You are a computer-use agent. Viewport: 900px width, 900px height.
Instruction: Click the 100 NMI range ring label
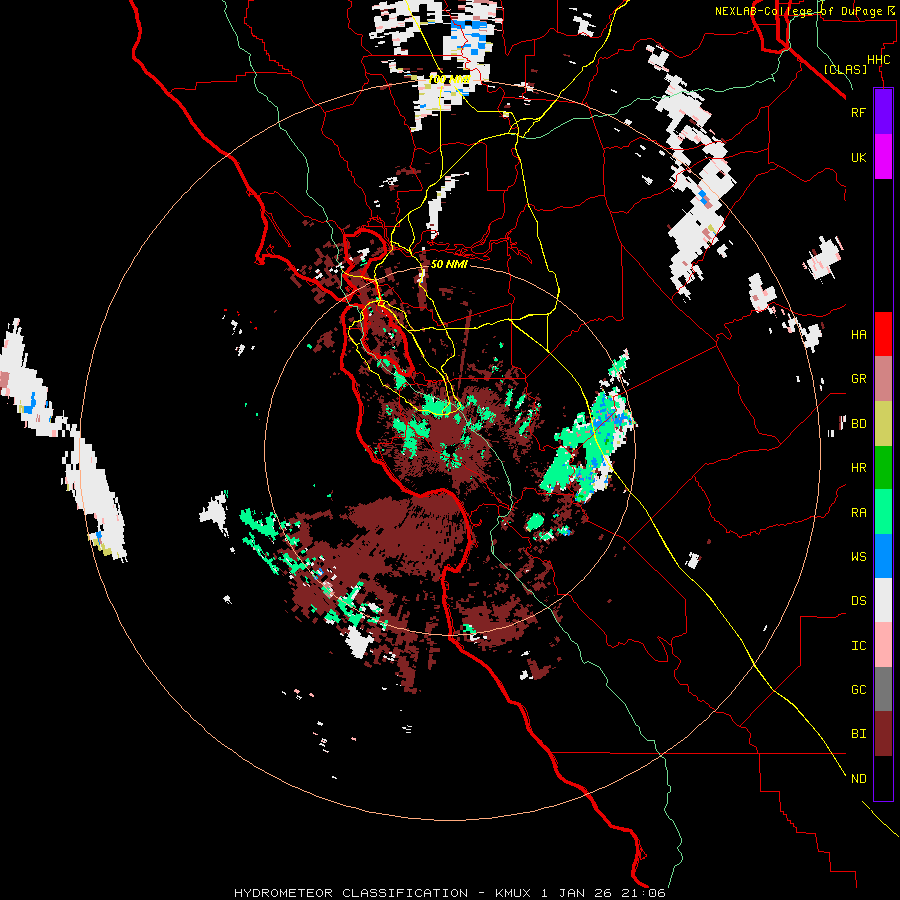[450, 79]
